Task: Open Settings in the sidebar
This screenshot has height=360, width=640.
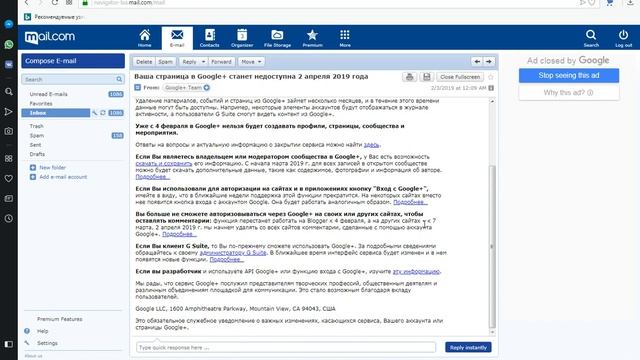Action: click(47, 343)
